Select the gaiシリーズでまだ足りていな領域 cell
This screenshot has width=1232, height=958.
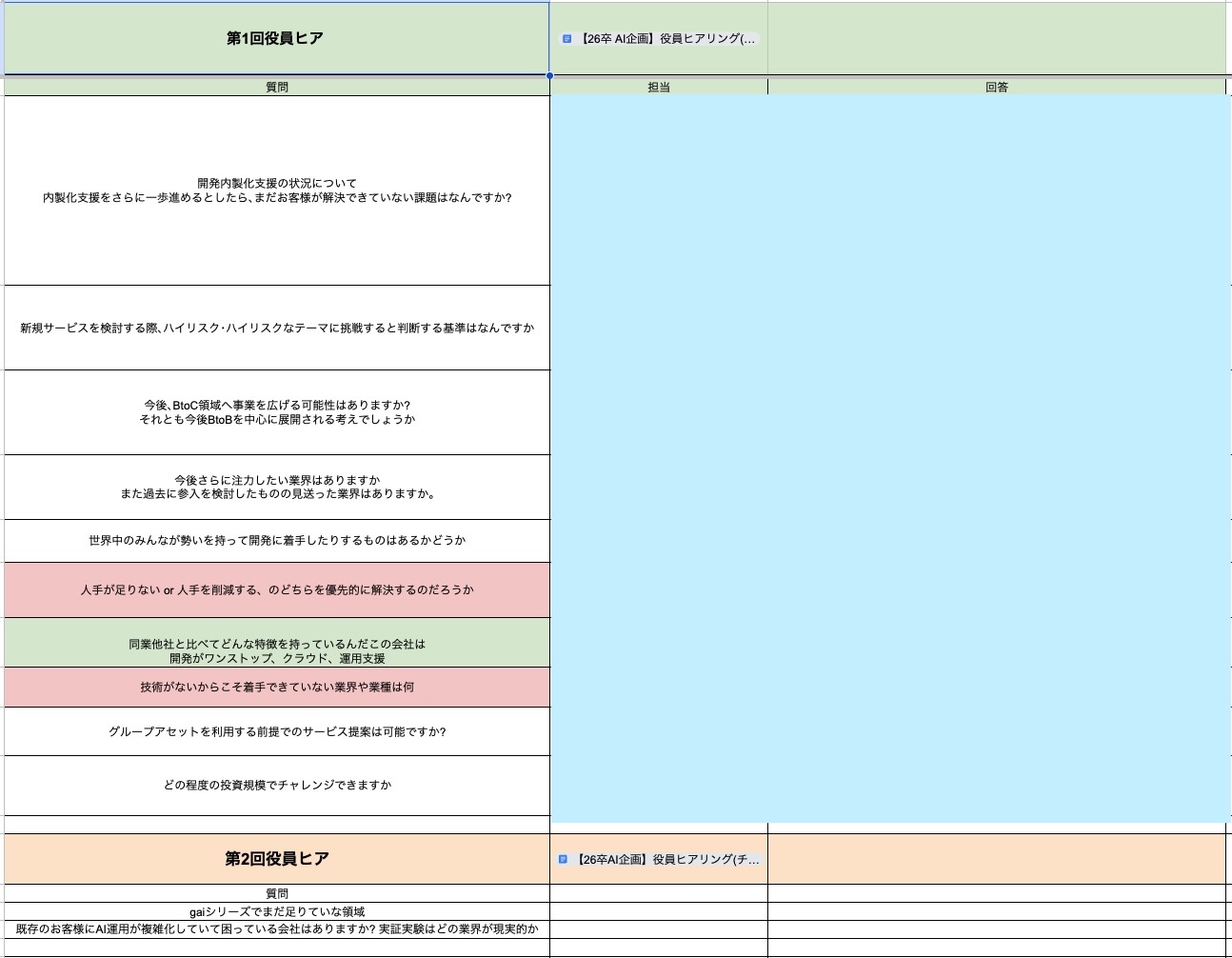[277, 911]
